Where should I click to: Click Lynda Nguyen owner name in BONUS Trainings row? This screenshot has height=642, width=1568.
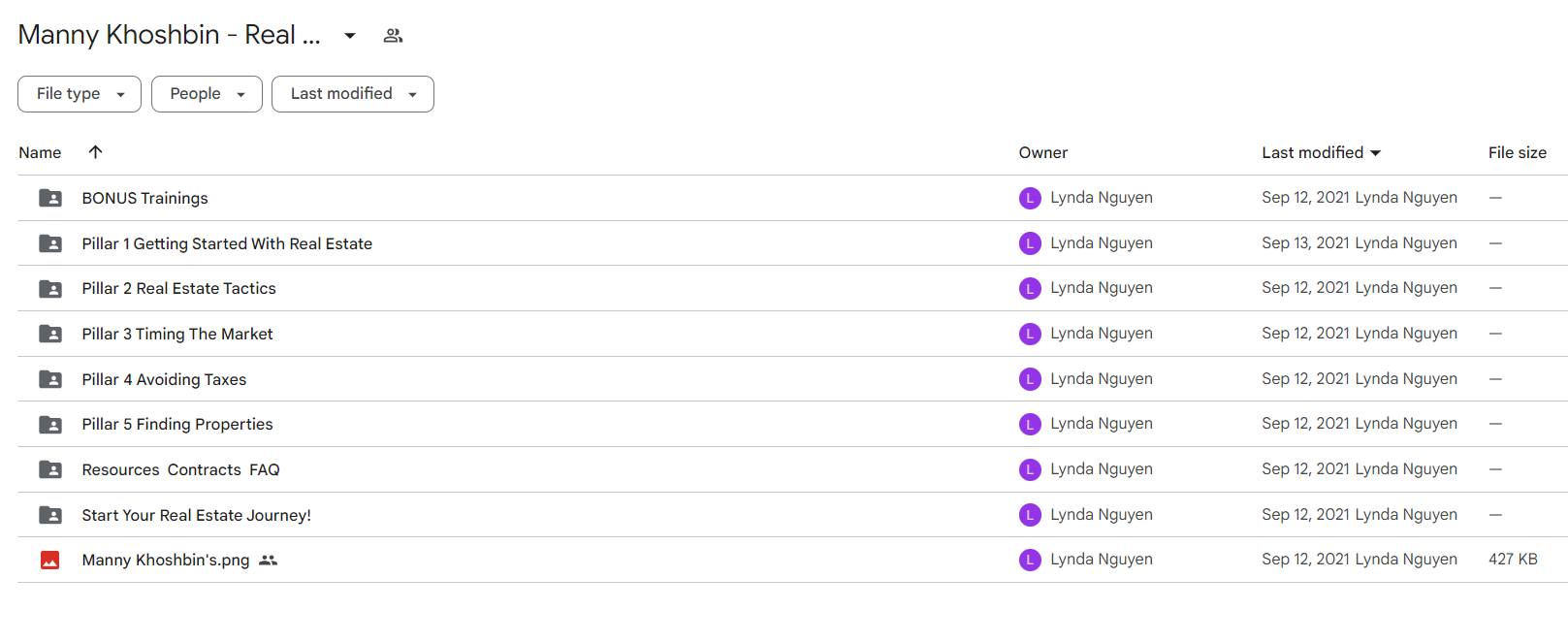1102,198
